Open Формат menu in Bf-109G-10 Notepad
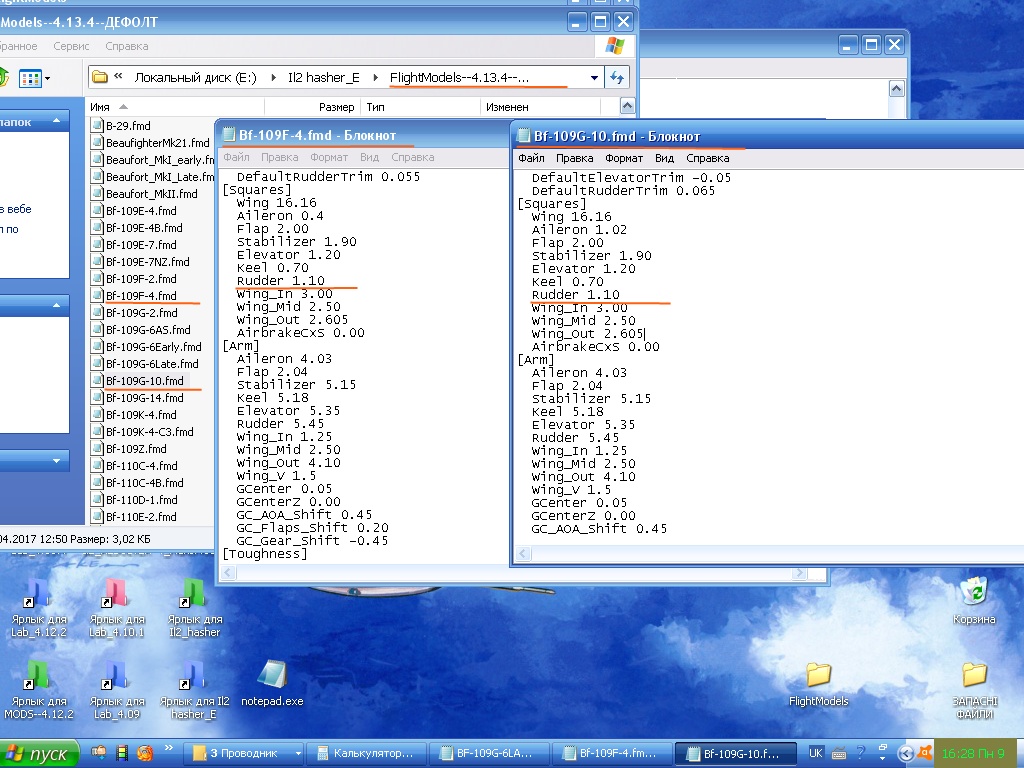The height and width of the screenshot is (768, 1024). click(624, 158)
